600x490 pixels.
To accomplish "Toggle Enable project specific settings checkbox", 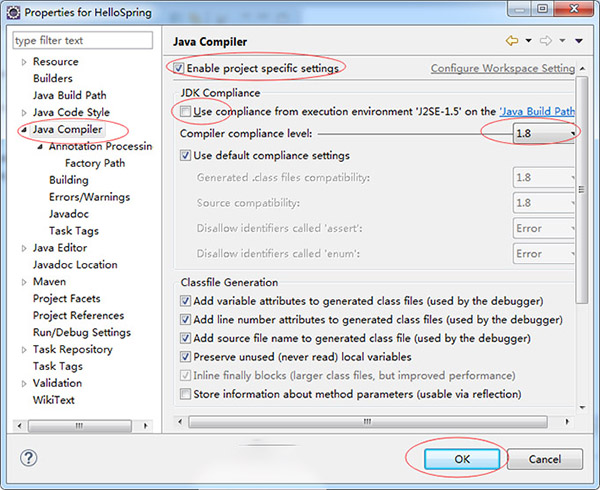I will pos(179,68).
